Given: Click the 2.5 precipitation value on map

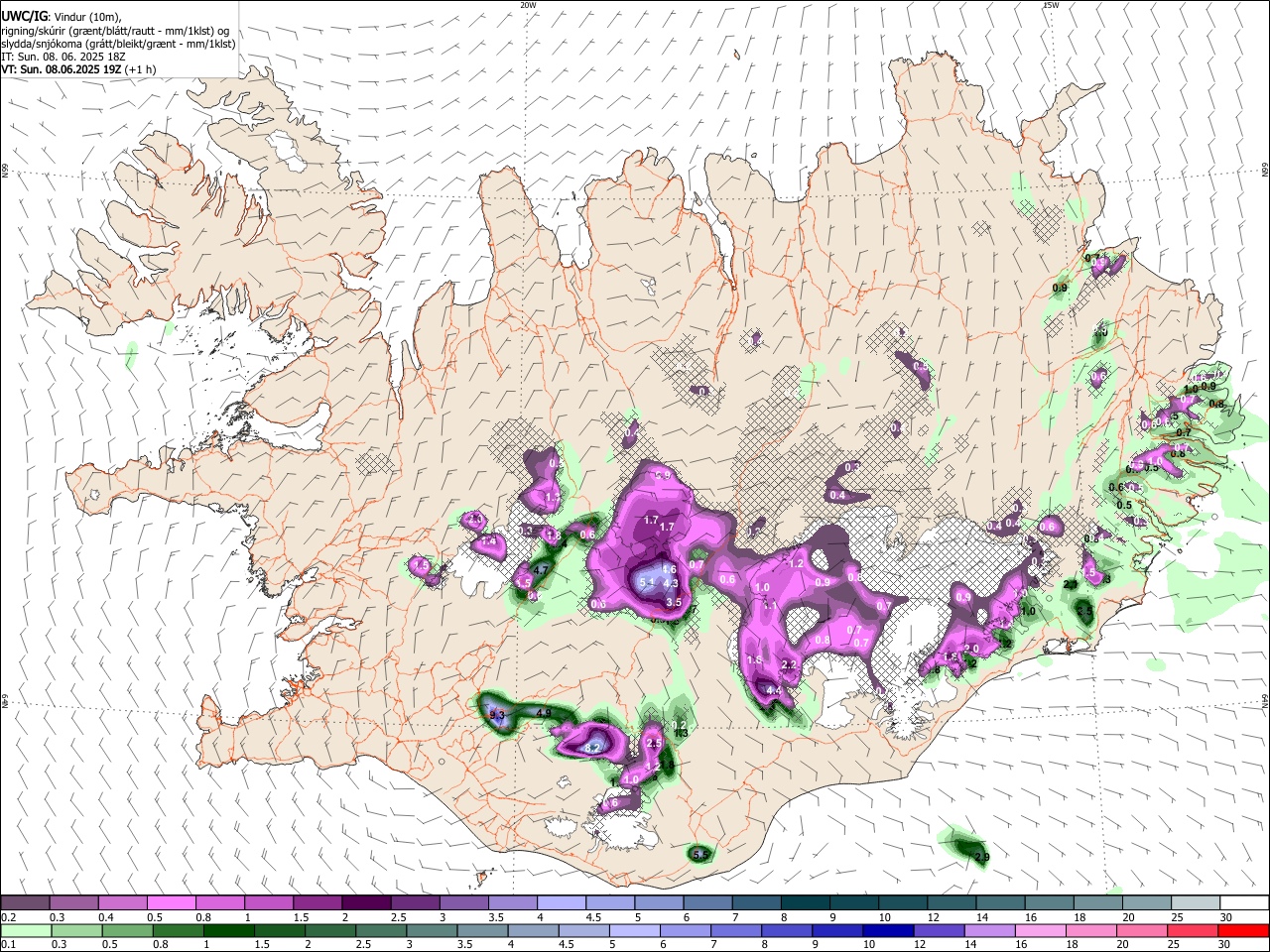Looking at the screenshot, I should coord(654,743).
